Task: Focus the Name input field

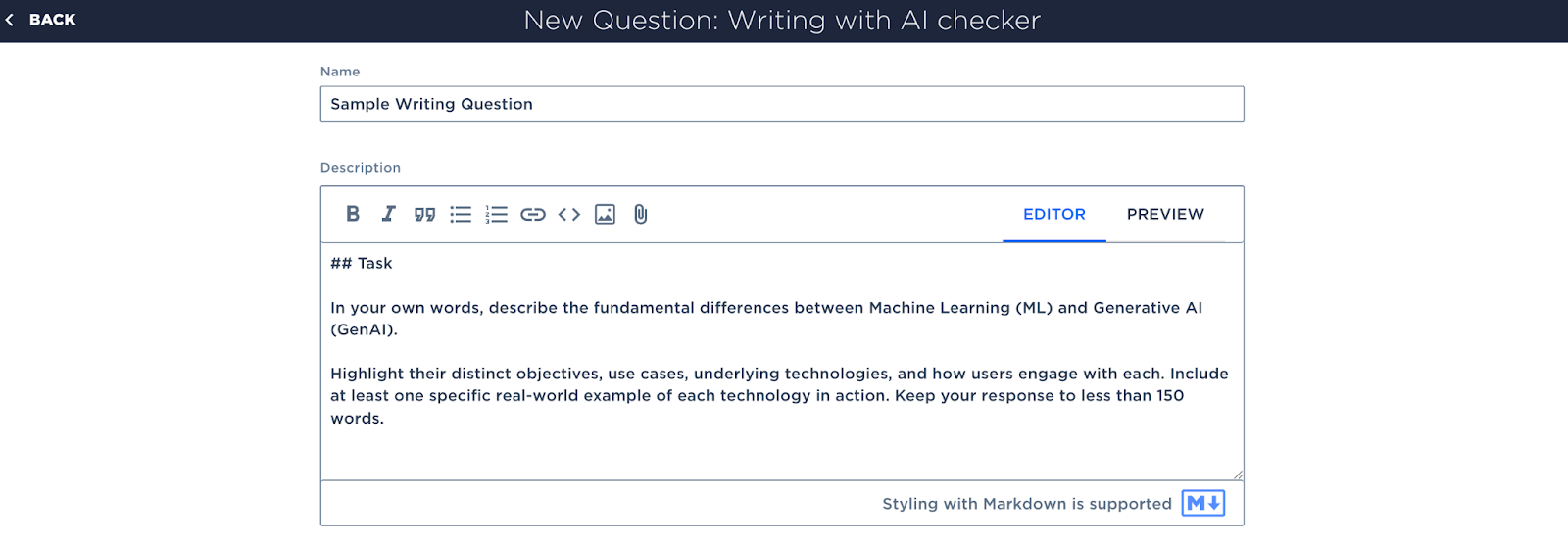Action: click(x=782, y=104)
